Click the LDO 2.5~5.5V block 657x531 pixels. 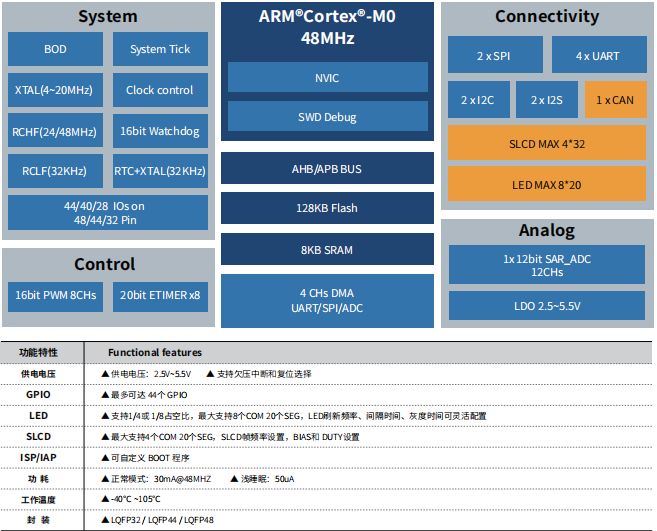click(547, 306)
